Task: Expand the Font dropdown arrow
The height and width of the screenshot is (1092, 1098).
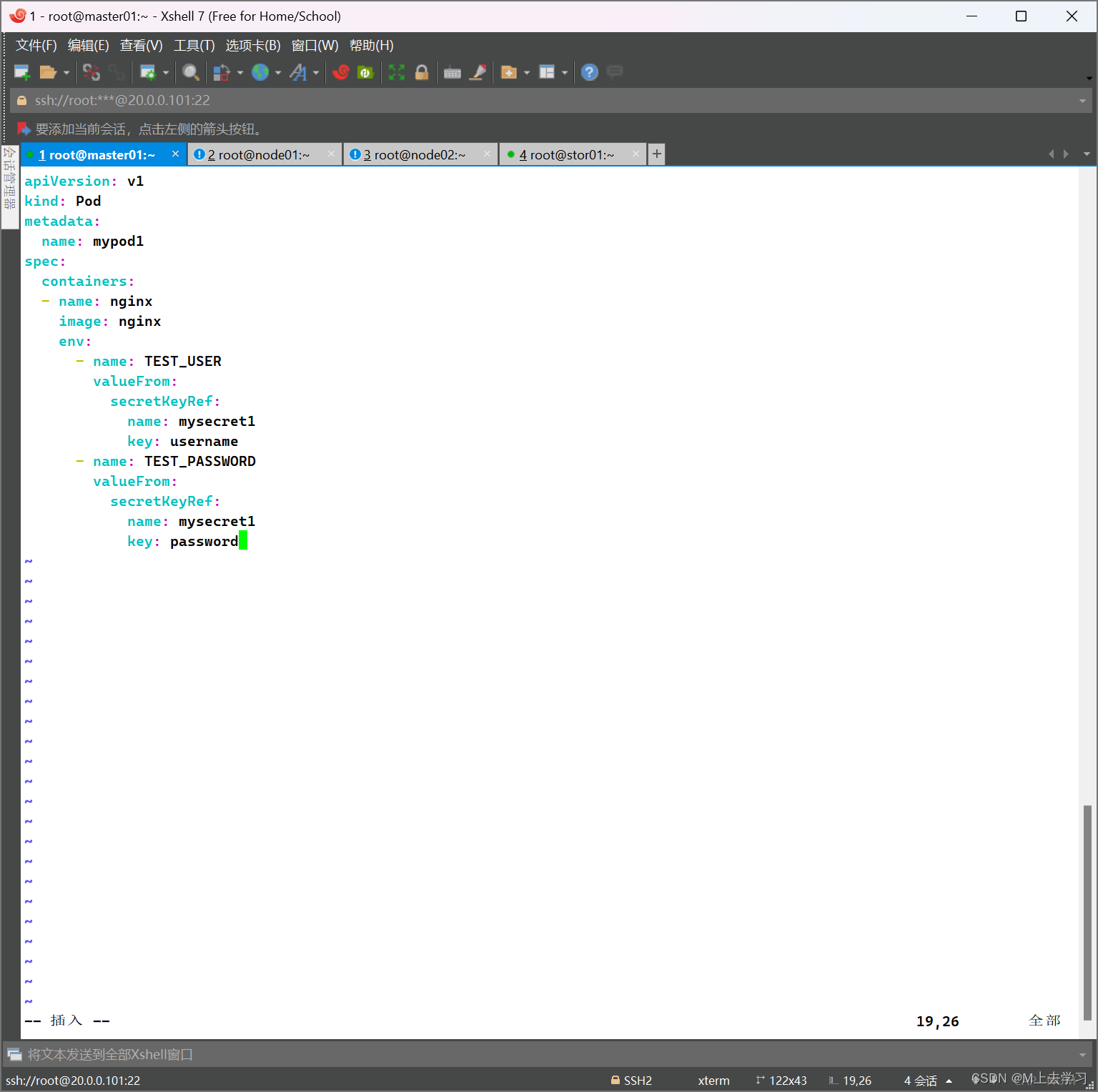Action: coord(316,73)
